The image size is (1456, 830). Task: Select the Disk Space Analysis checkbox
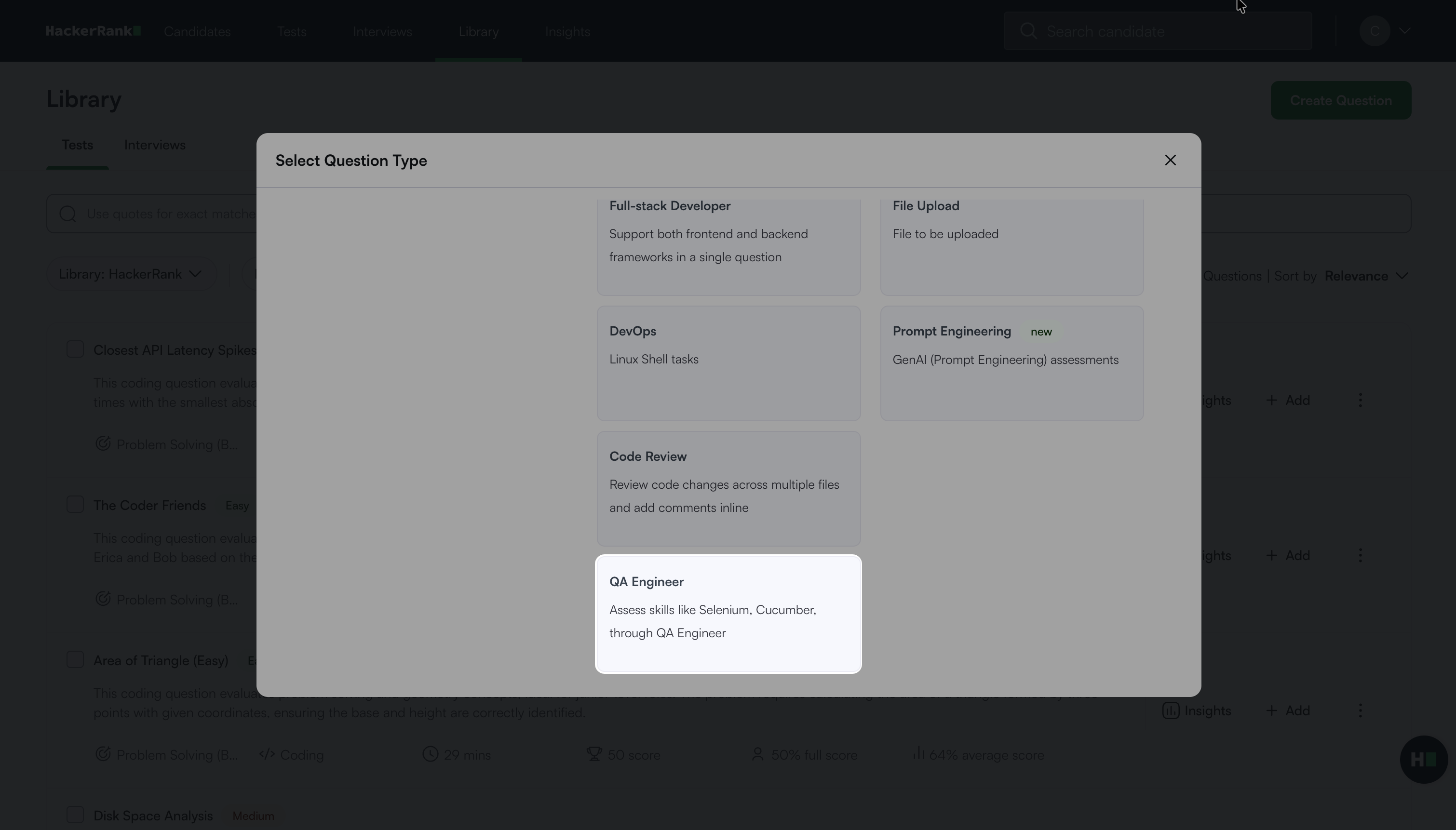75,815
